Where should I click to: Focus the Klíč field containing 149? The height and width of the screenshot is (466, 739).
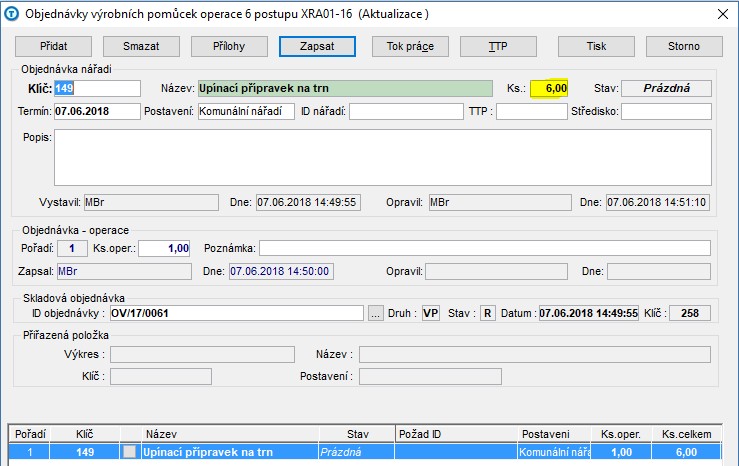click(97, 88)
